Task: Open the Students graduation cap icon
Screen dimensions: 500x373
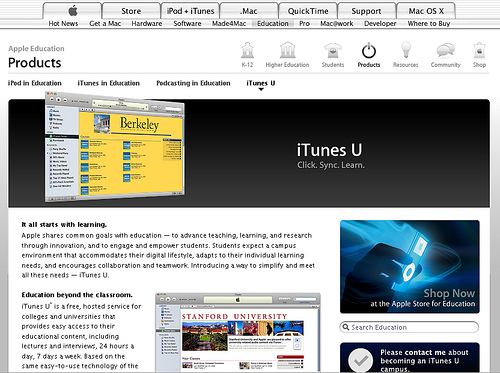Action: [333, 51]
